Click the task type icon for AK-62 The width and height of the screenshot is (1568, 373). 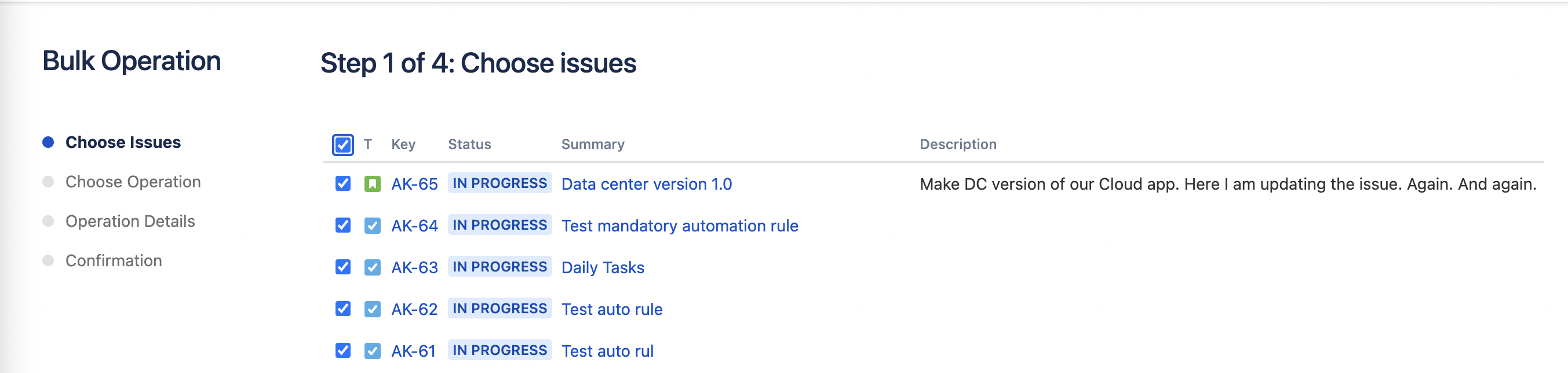(372, 309)
